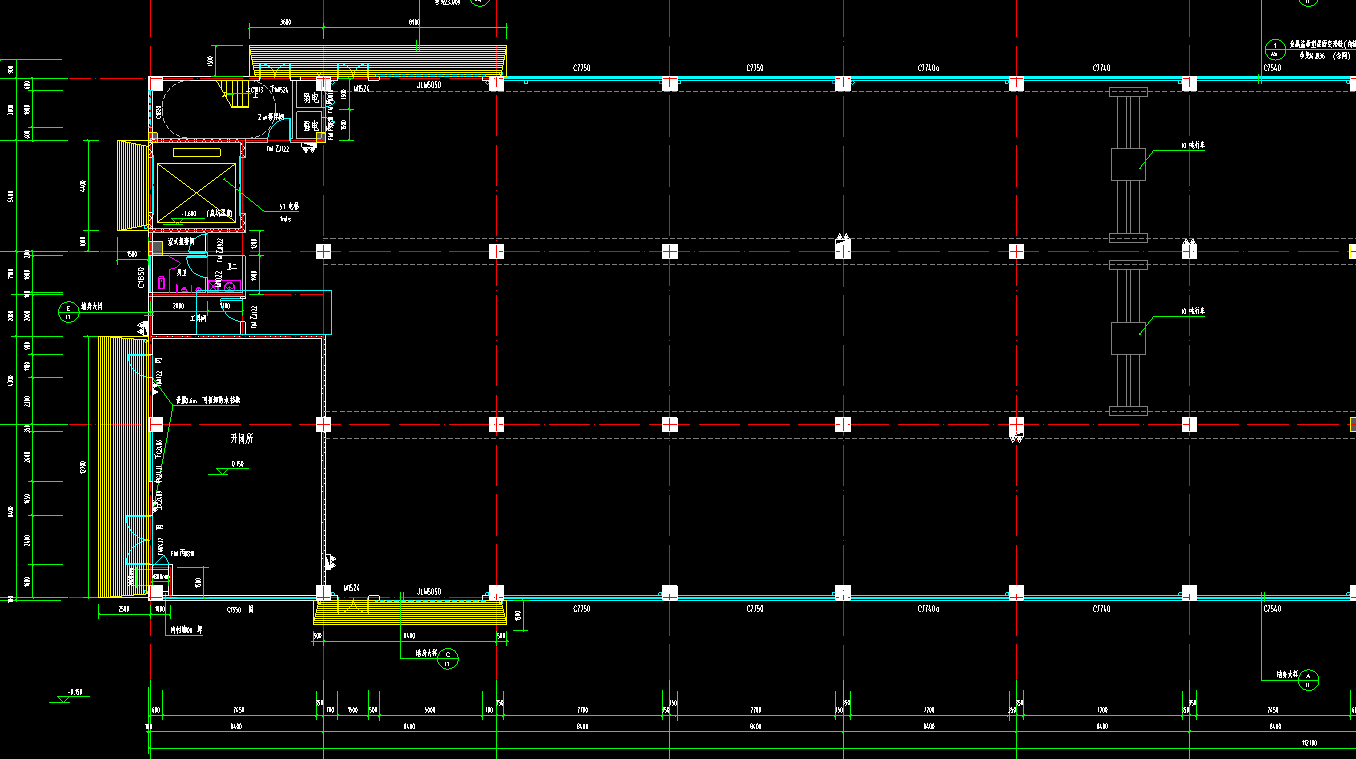Select the 弱电 room label

click(309, 100)
